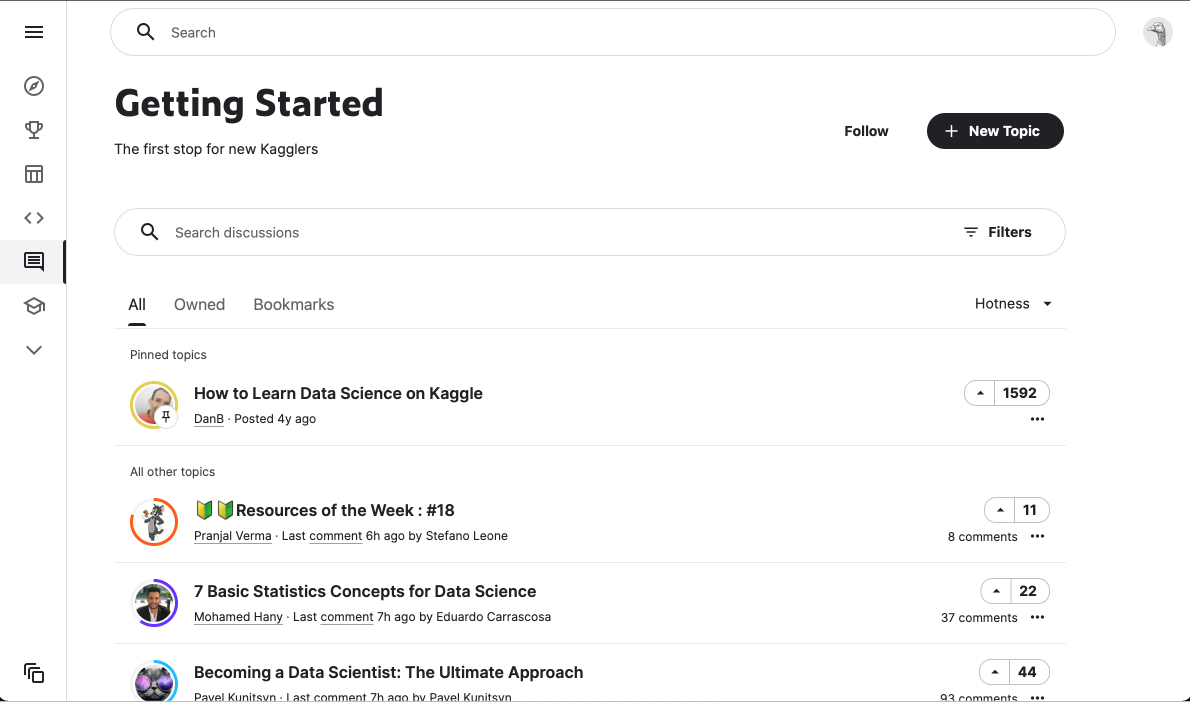The height and width of the screenshot is (702, 1190).
Task: Open the hamburger main menu
Action: point(33,32)
